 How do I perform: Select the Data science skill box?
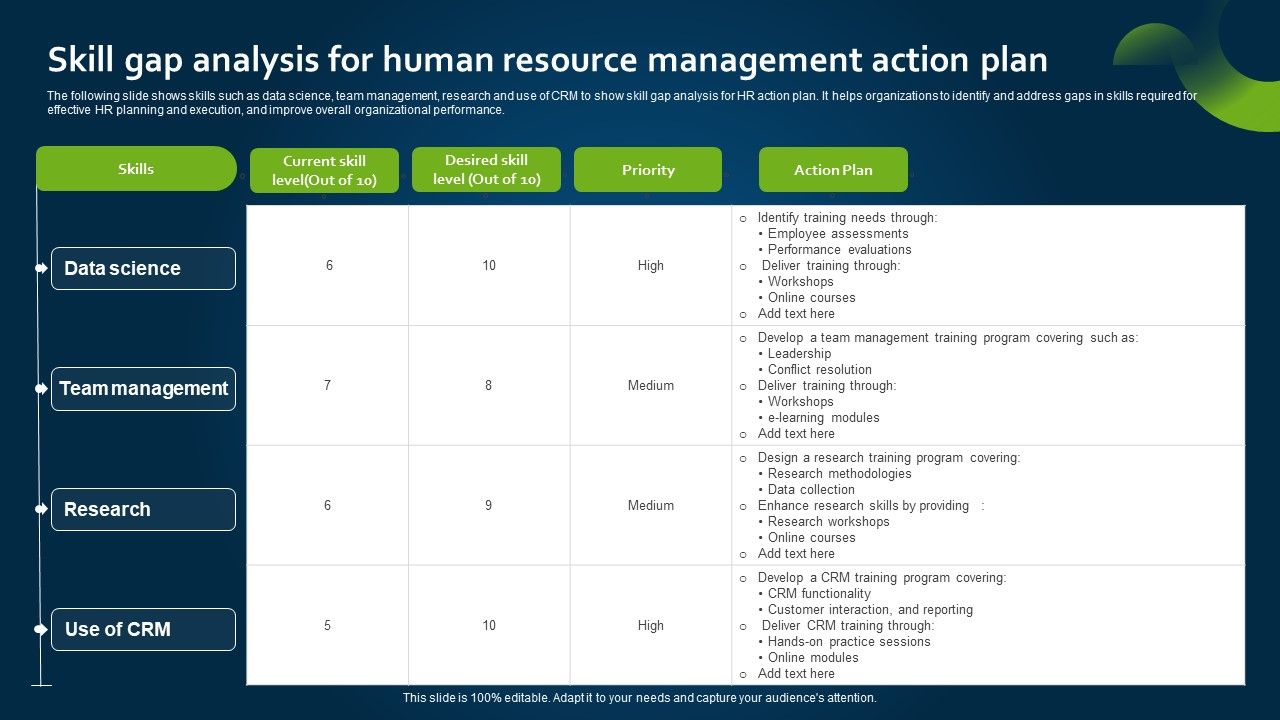pos(143,268)
